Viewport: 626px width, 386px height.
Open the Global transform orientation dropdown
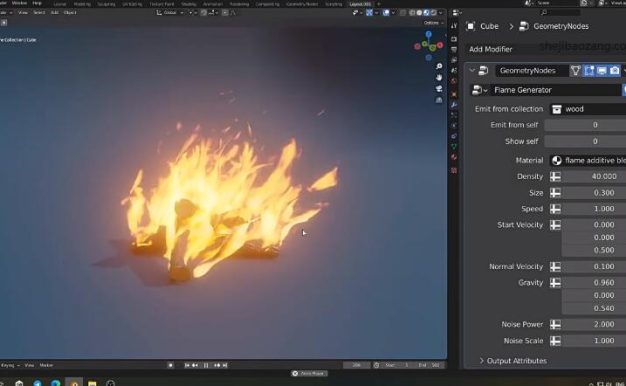170,13
